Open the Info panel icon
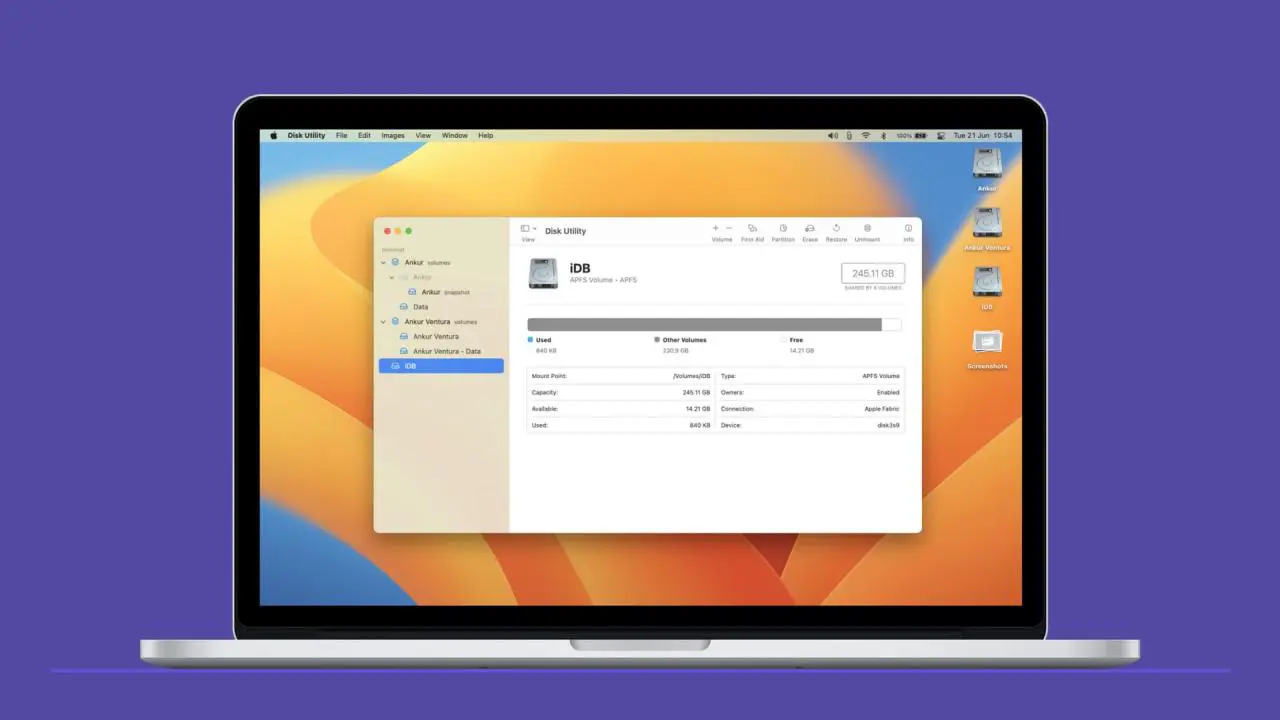1280x720 pixels. (908, 229)
